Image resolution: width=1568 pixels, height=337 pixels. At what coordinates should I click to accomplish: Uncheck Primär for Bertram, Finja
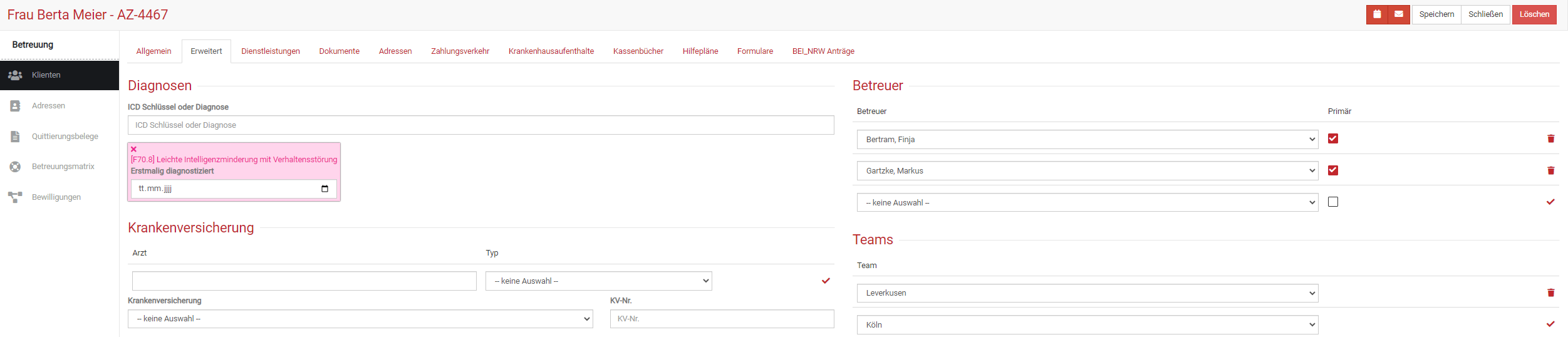click(1333, 138)
